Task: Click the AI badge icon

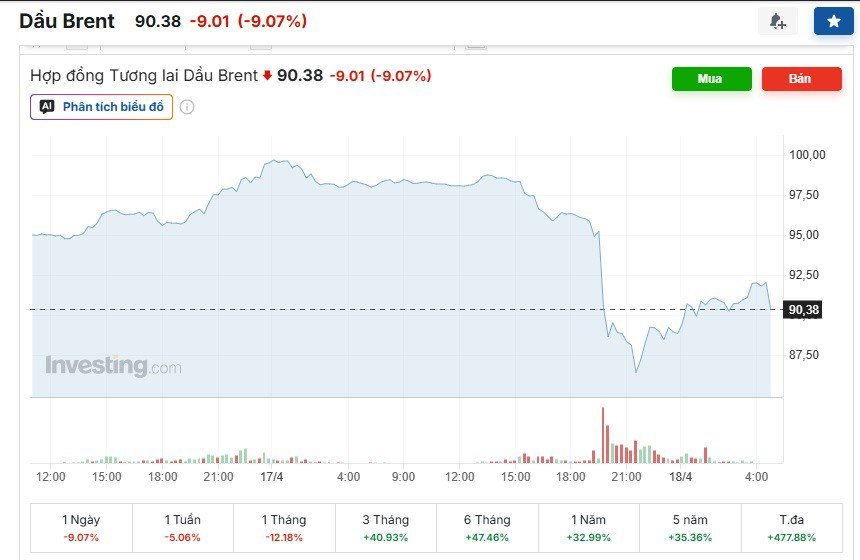Action: pos(47,107)
